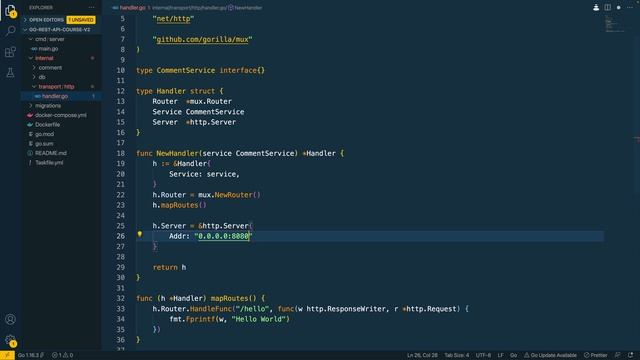This screenshot has height=360, width=640.
Task: Click the split editor icon
Action: (608, 7)
